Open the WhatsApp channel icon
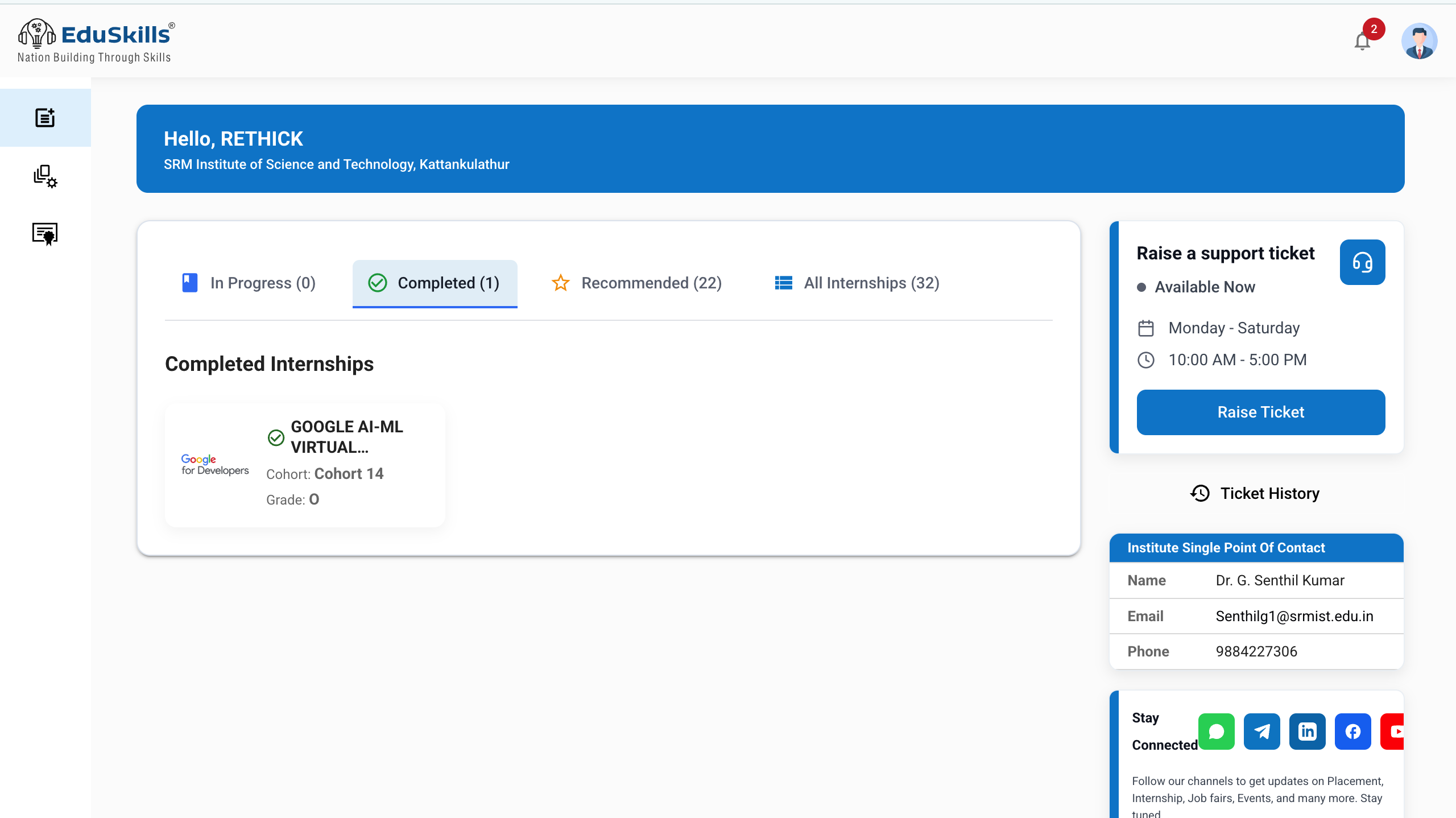Screen dimensions: 1456x818 click(1217, 732)
